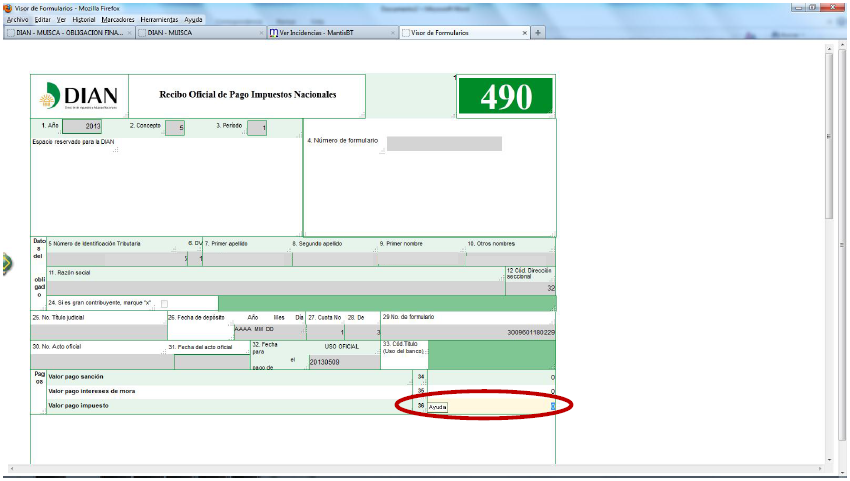Screen dimensions: 850x481
Task: Click the 'Valor pago impuesto' label
Action: pos(79,406)
